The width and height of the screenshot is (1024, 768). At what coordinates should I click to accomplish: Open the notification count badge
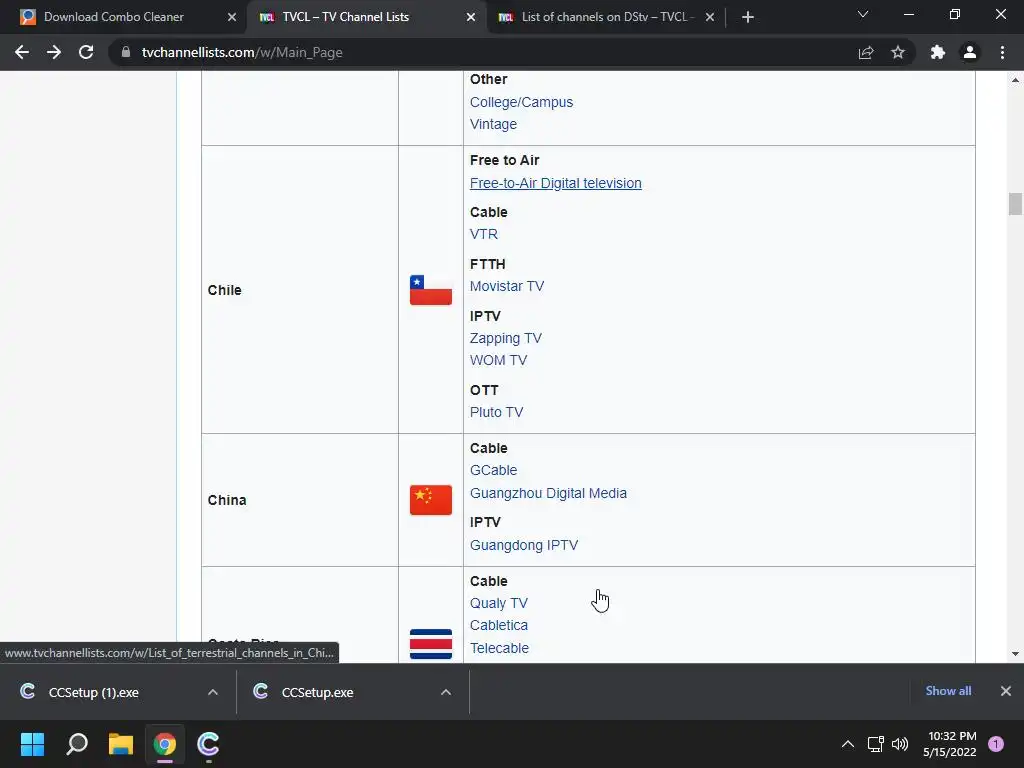click(x=996, y=744)
